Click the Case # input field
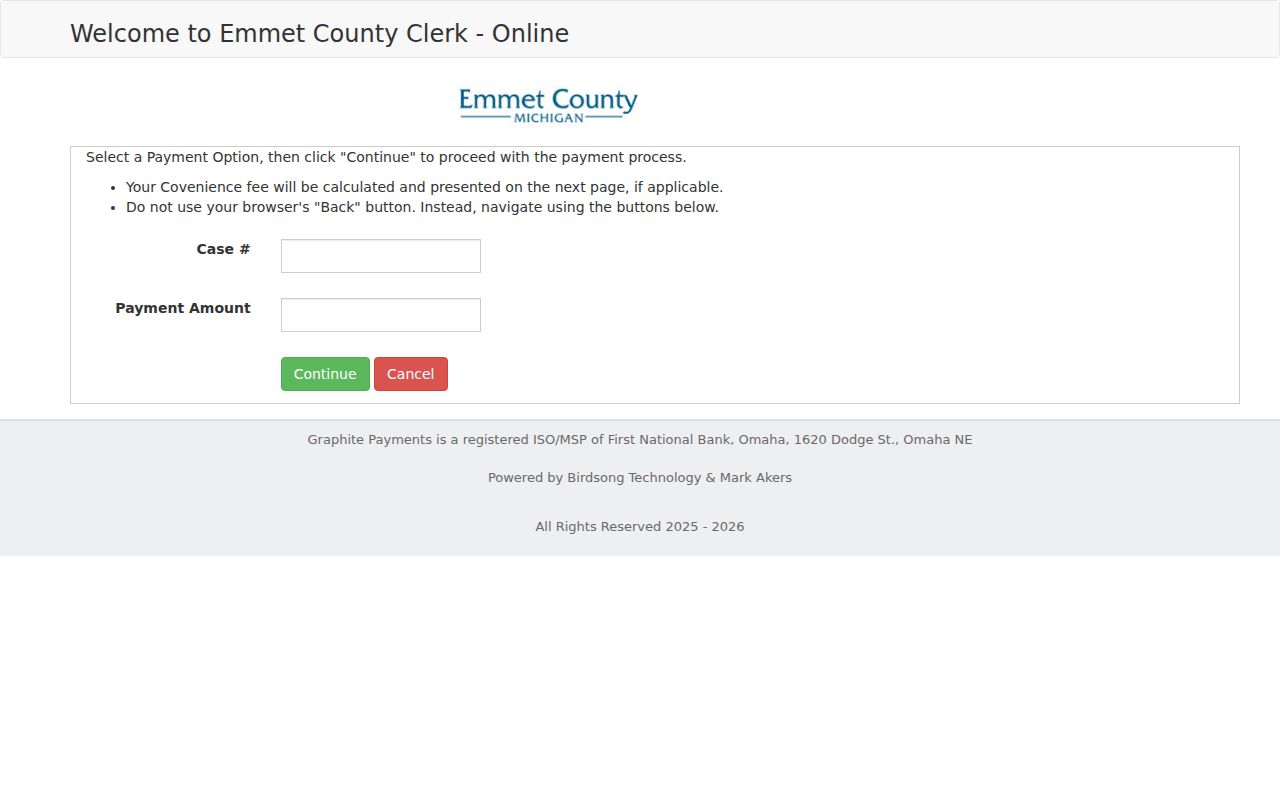This screenshot has width=1280, height=800. pyautogui.click(x=381, y=256)
